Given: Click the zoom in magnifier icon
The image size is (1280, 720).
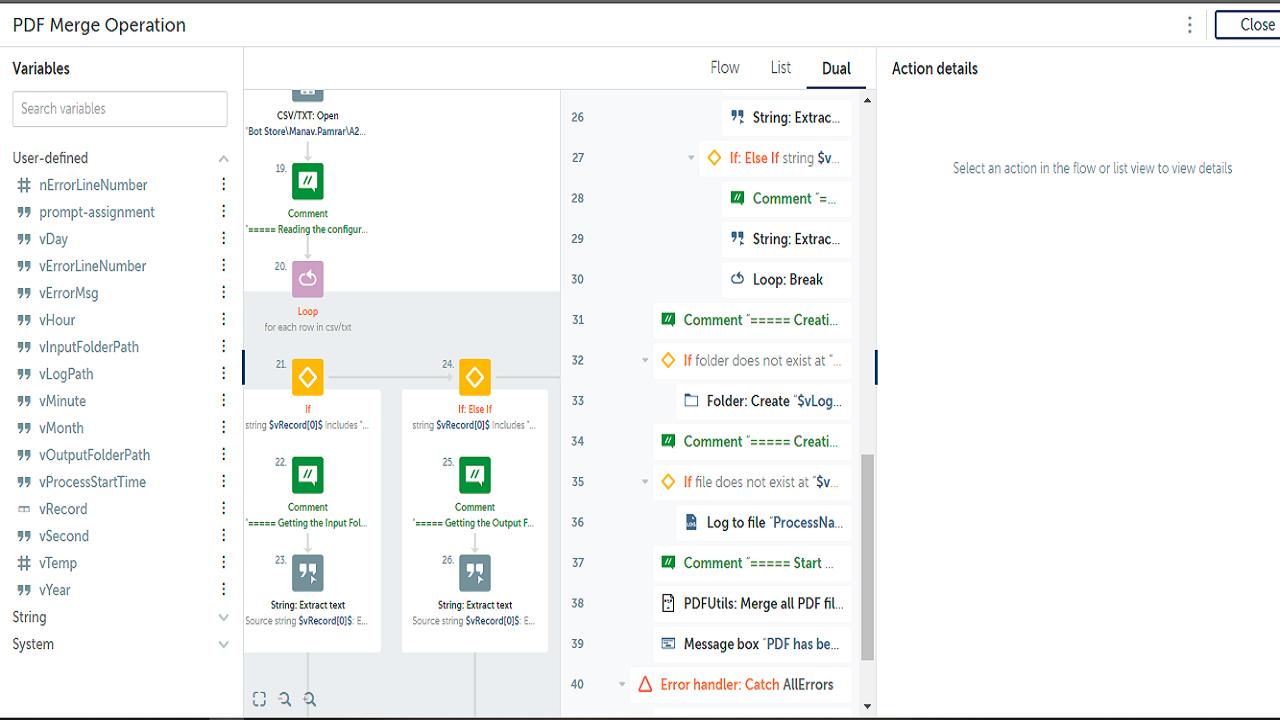Looking at the screenshot, I should 310,700.
